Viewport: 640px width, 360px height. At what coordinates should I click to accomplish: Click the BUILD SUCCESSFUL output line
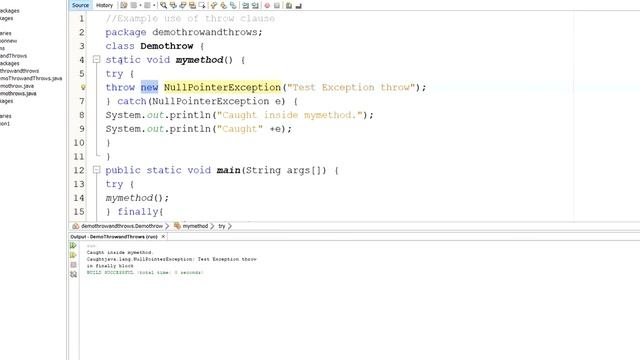click(144, 272)
